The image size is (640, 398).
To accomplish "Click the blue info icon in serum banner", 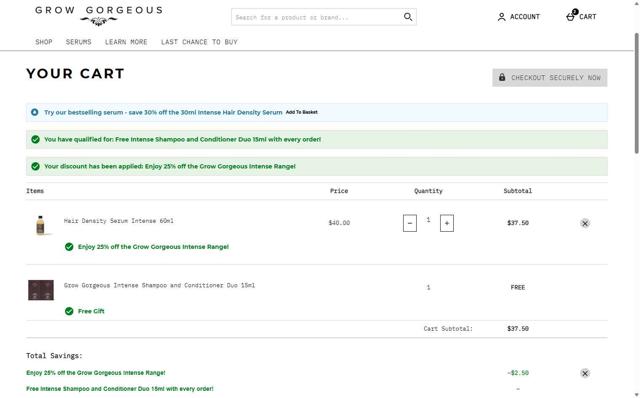I will click(x=35, y=112).
